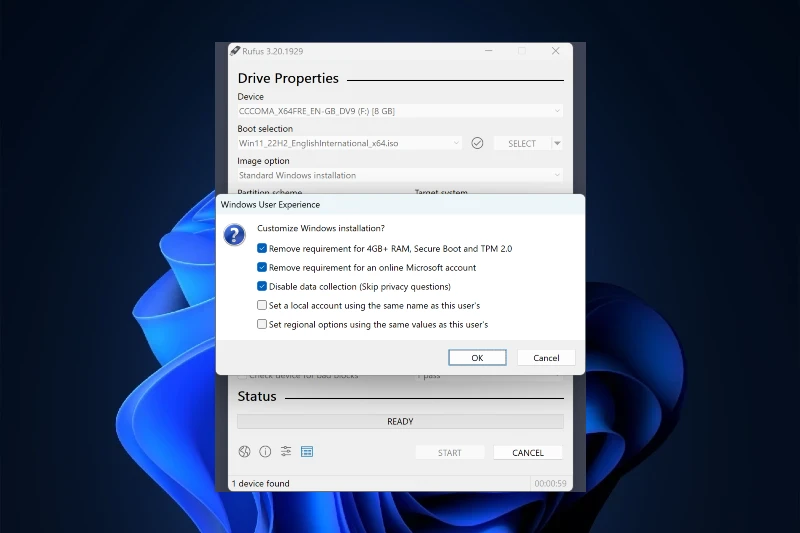Confirm the dialog with OK

click(478, 358)
